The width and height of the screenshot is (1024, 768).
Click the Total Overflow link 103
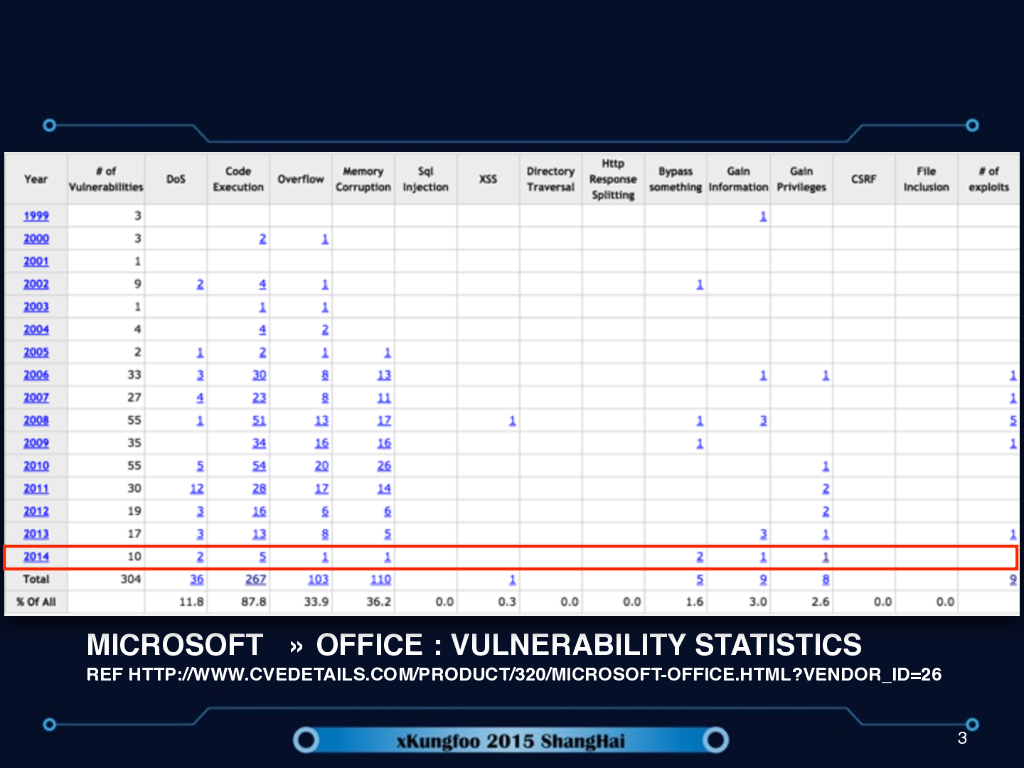(x=318, y=579)
